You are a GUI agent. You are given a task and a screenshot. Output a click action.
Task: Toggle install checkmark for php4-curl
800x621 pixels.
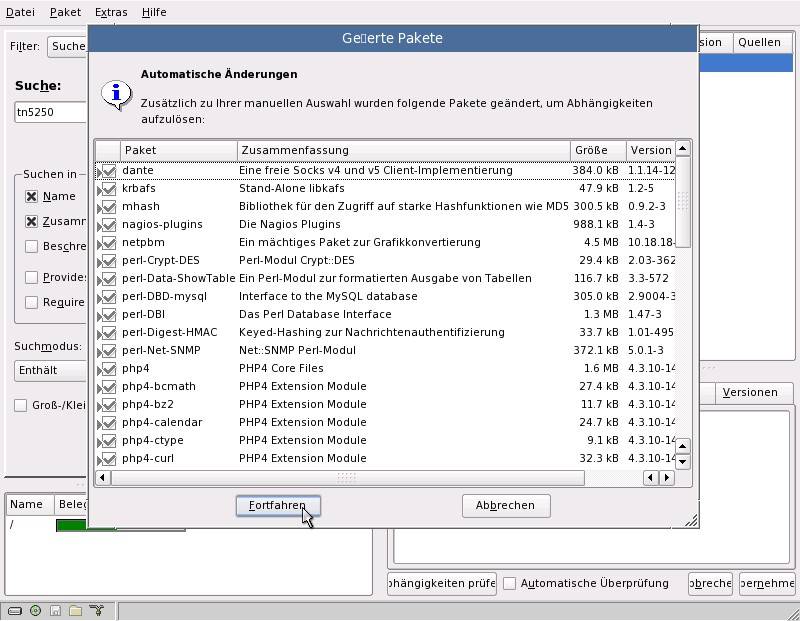pos(107,458)
